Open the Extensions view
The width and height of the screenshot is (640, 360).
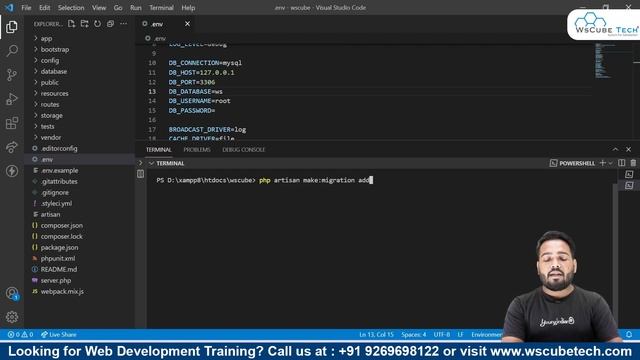12,123
